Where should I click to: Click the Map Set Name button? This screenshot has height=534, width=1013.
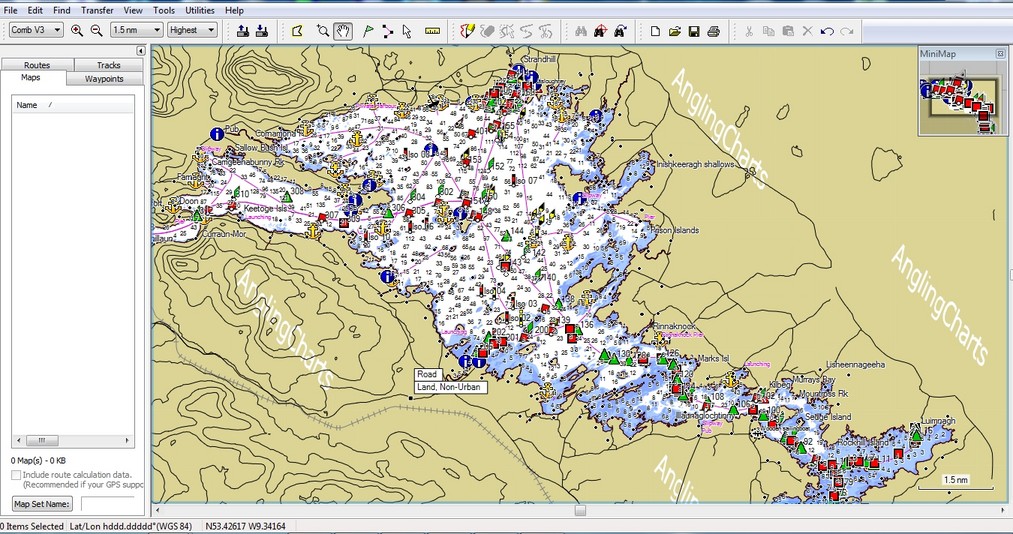[42, 504]
